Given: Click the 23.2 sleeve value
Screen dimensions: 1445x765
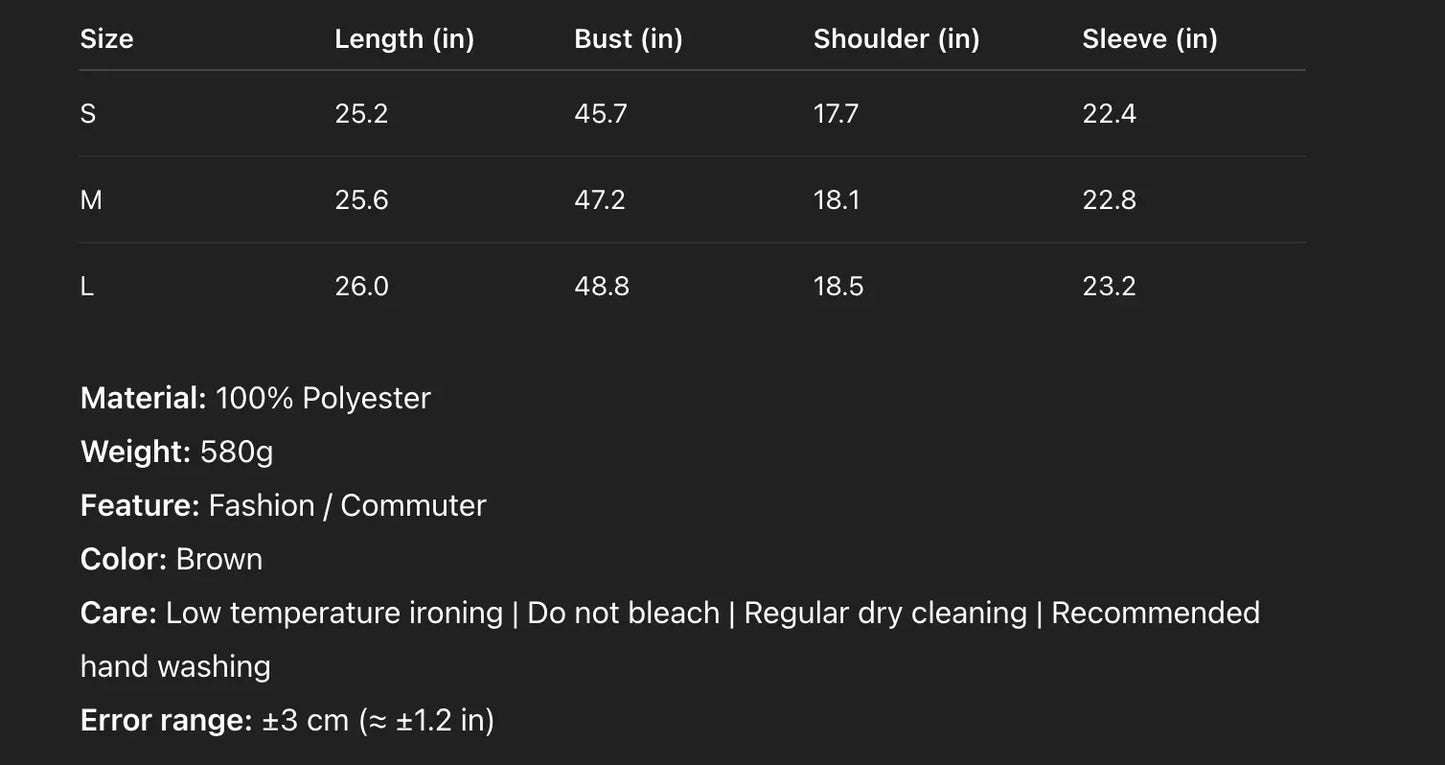Looking at the screenshot, I should pos(1109,287).
